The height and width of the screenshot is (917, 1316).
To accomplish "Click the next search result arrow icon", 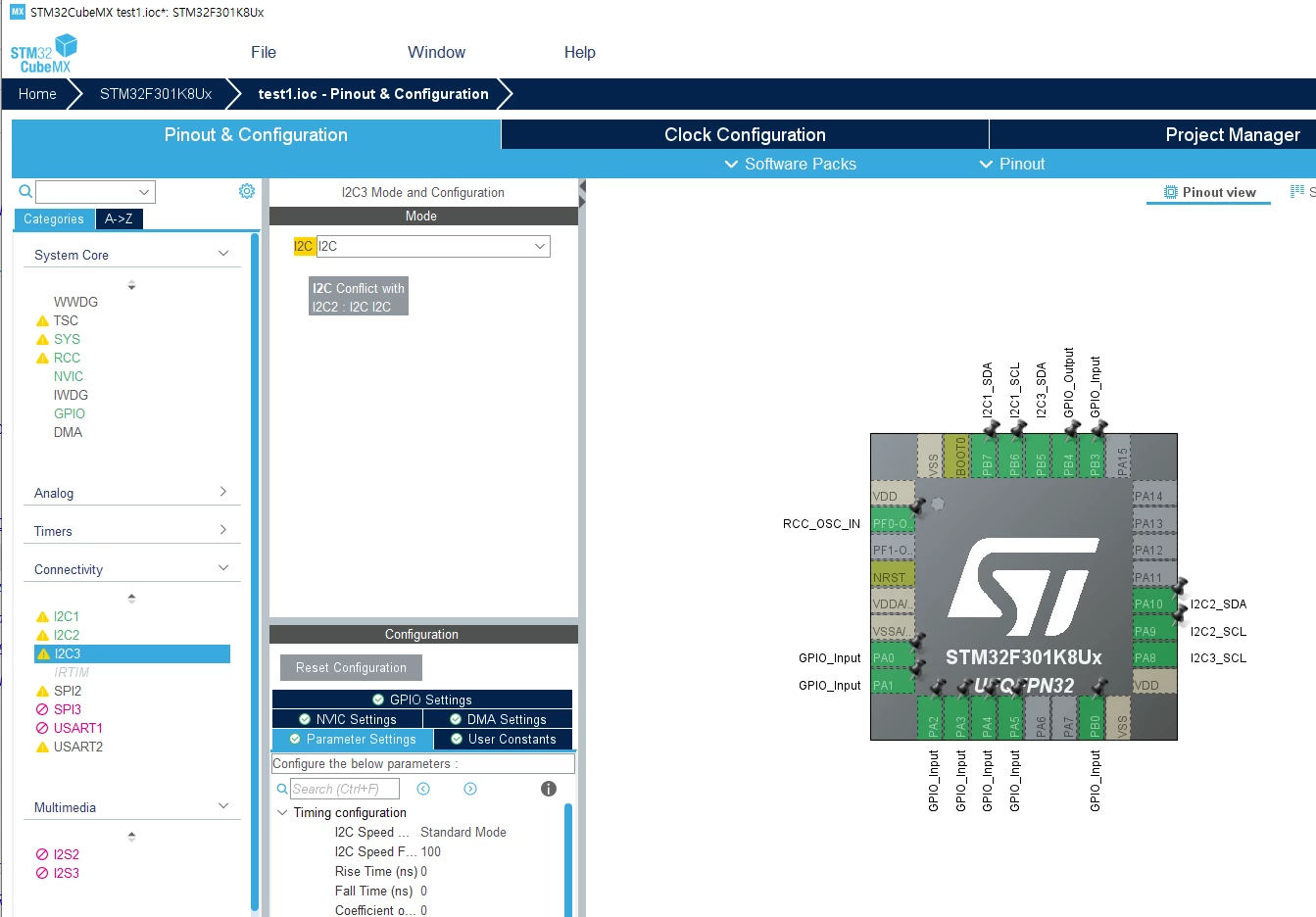I will pyautogui.click(x=470, y=789).
